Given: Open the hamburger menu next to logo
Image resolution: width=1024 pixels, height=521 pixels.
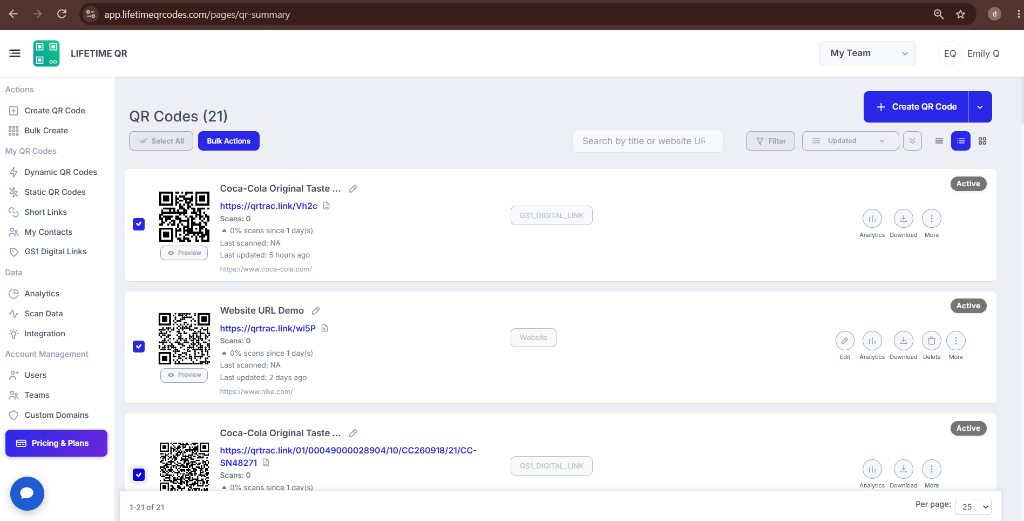Looking at the screenshot, I should tap(14, 53).
